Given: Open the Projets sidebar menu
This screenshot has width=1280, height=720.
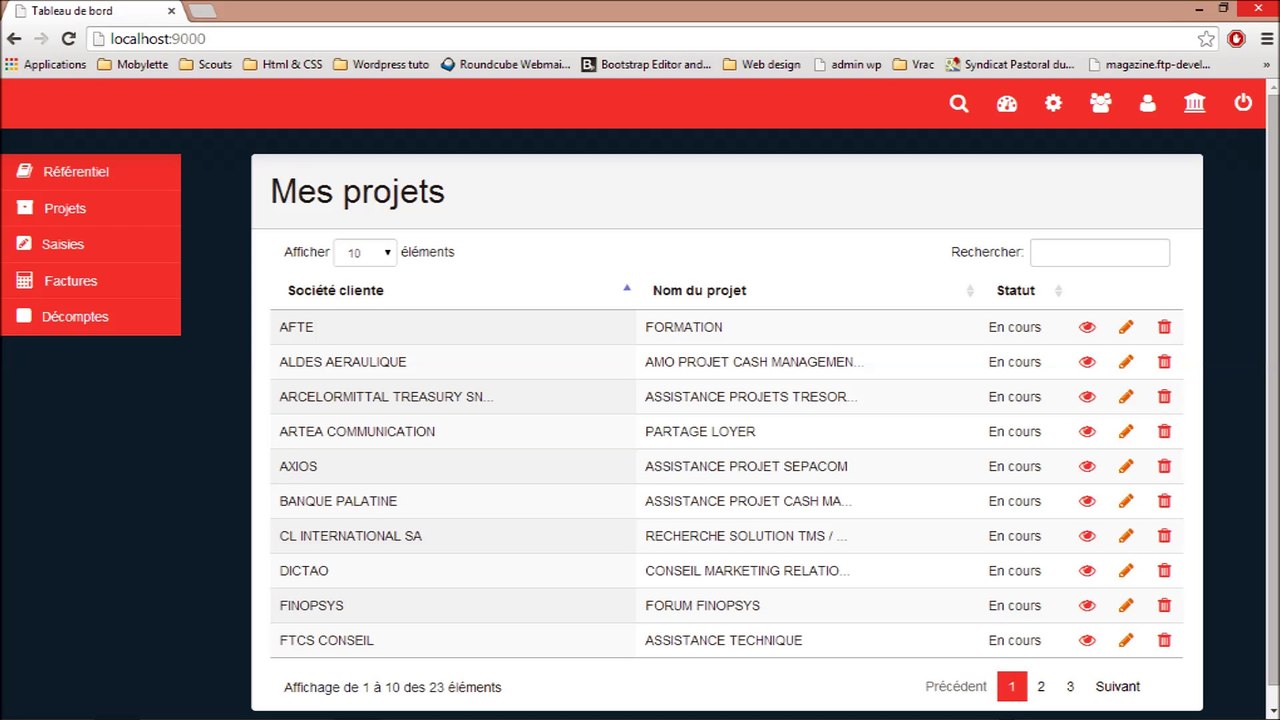Looking at the screenshot, I should 91,208.
